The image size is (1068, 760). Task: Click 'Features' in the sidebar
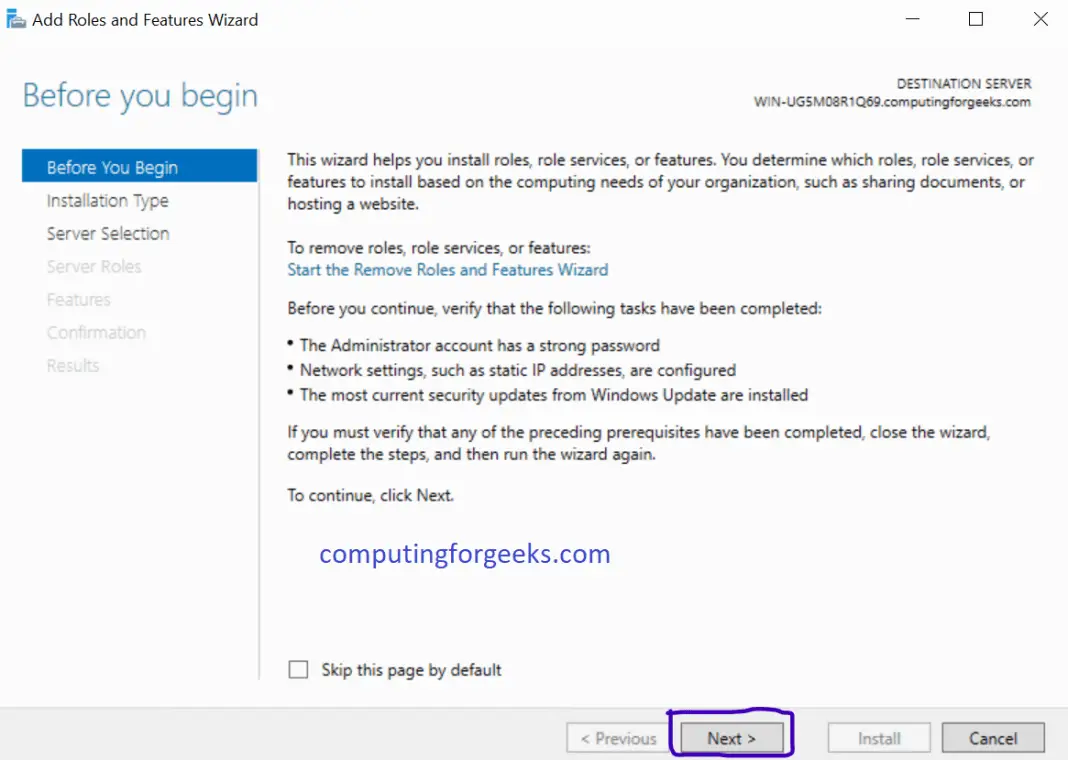click(x=78, y=299)
